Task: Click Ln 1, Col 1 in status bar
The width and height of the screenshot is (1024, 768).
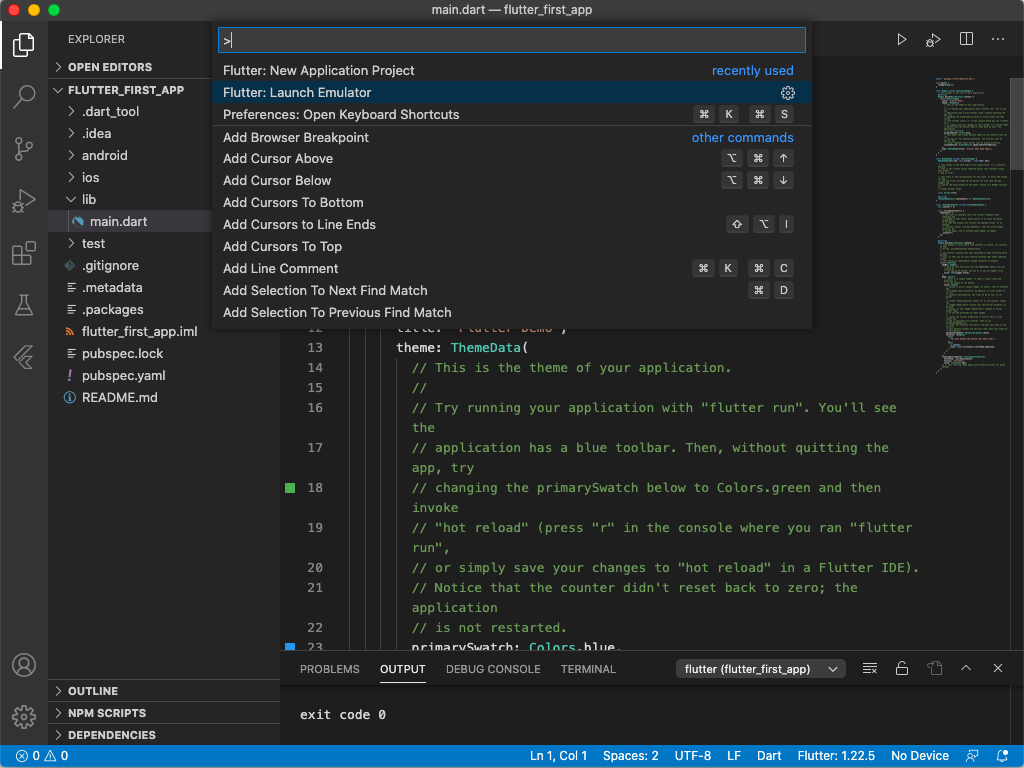Action: pos(558,756)
